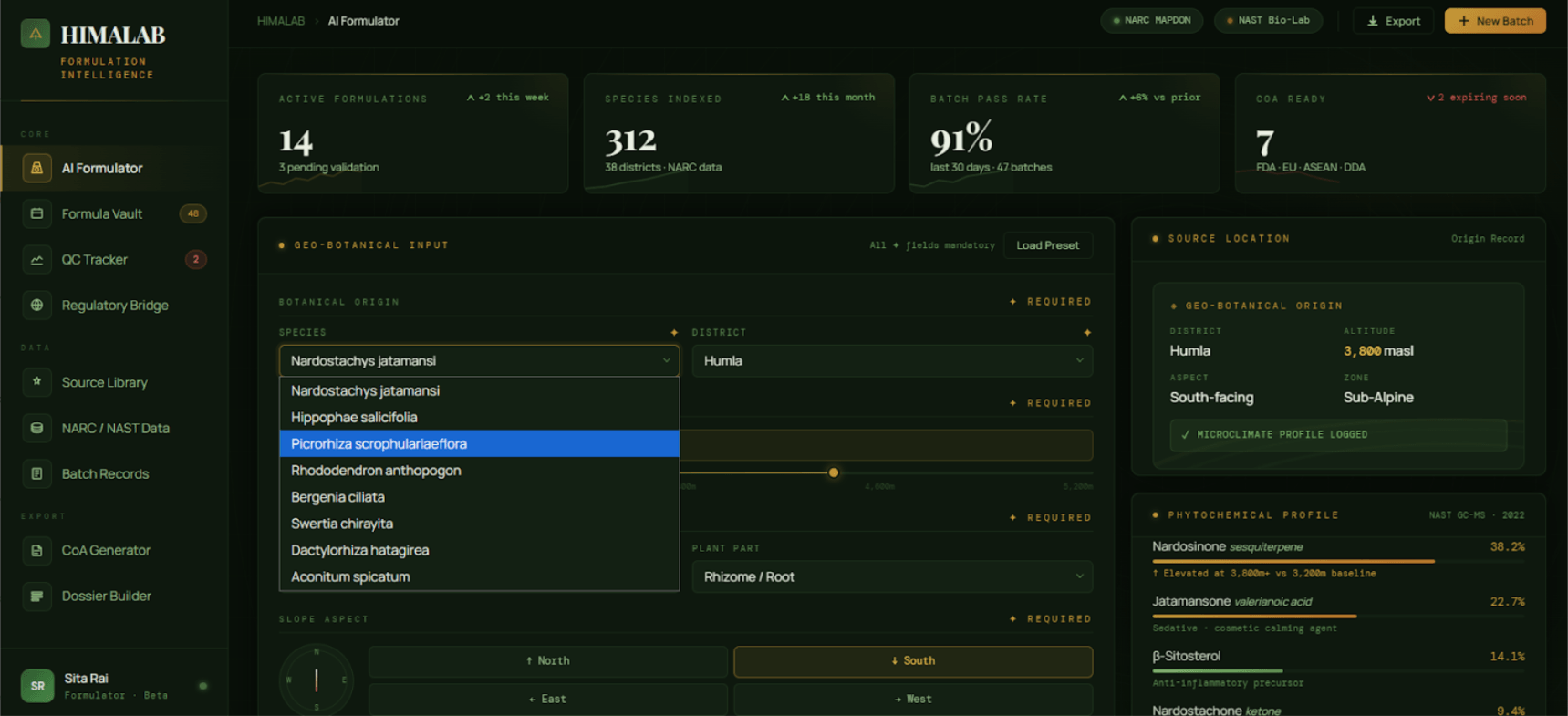Click the New Batch button
This screenshot has width=1568, height=716.
1494,21
